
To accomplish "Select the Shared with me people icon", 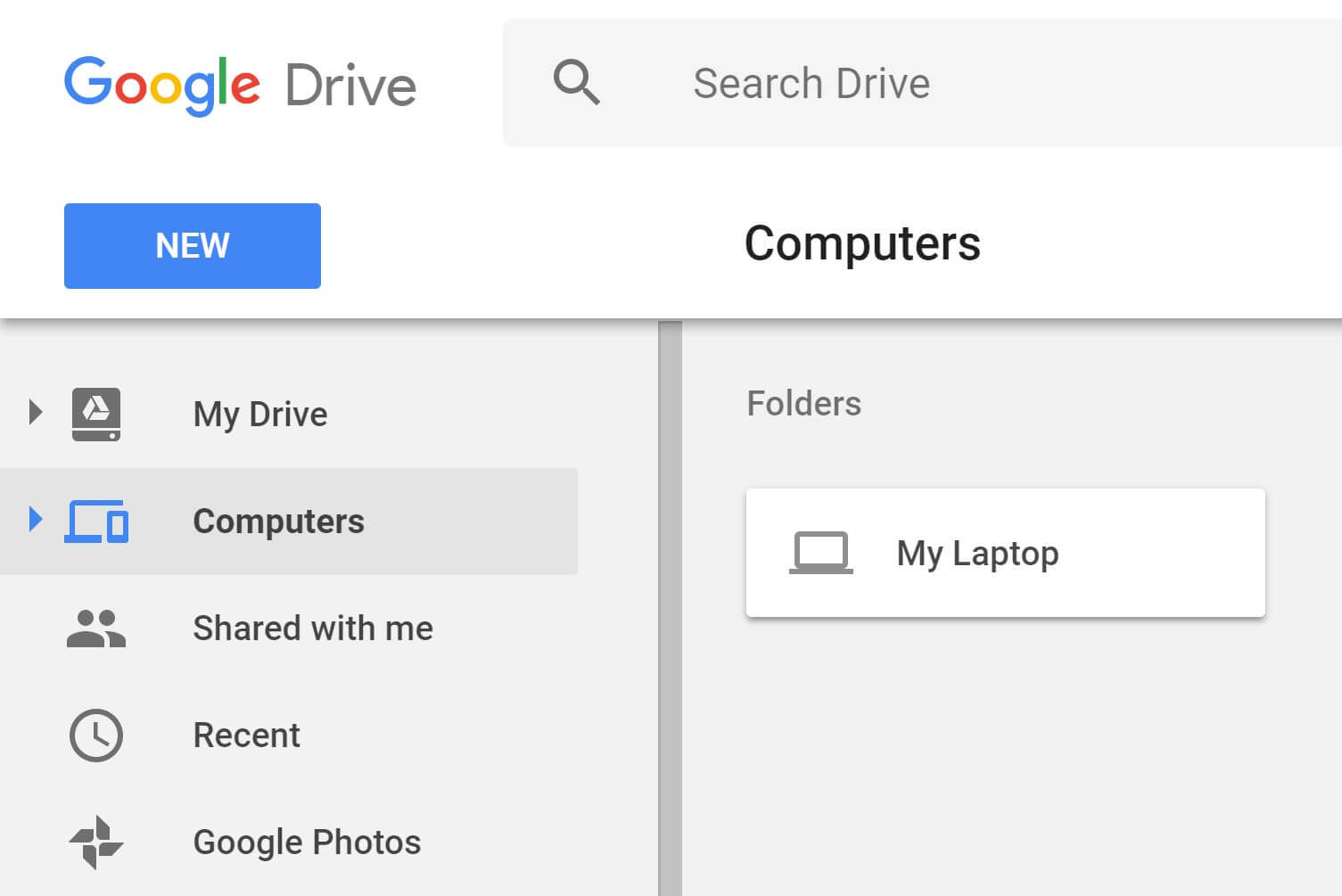I will [x=95, y=629].
